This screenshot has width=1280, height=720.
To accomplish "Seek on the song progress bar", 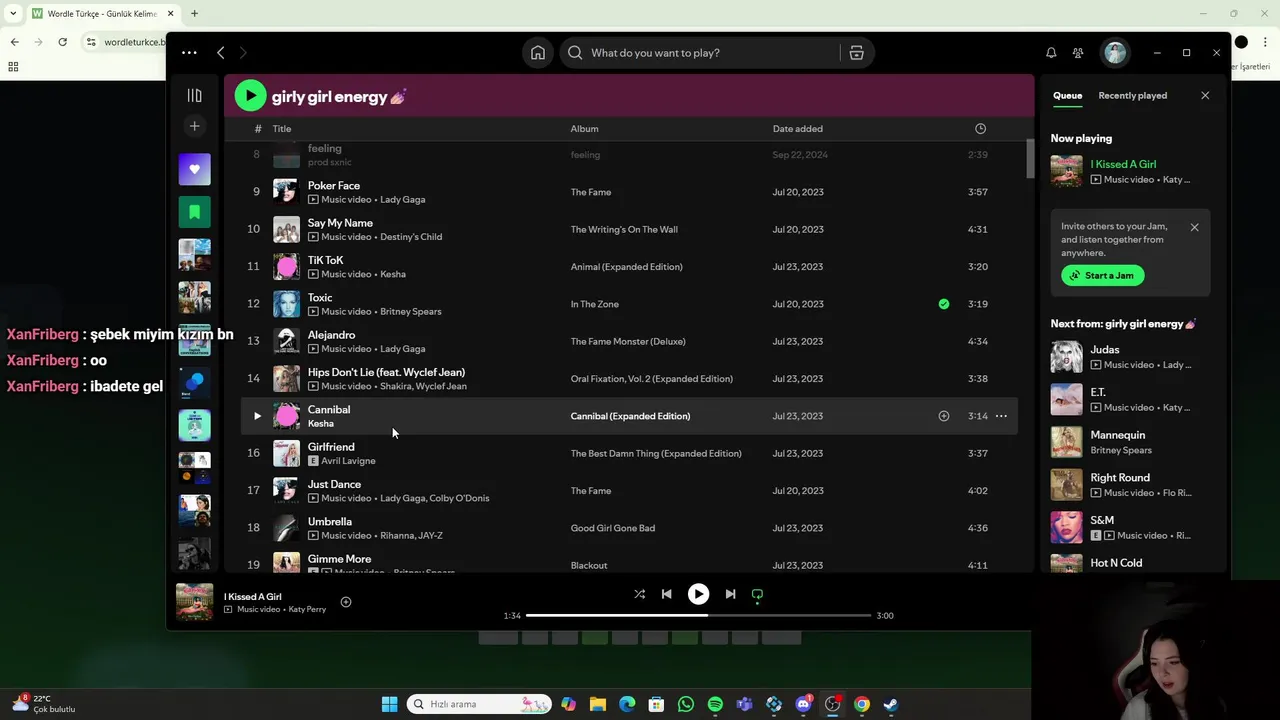I will 698,615.
